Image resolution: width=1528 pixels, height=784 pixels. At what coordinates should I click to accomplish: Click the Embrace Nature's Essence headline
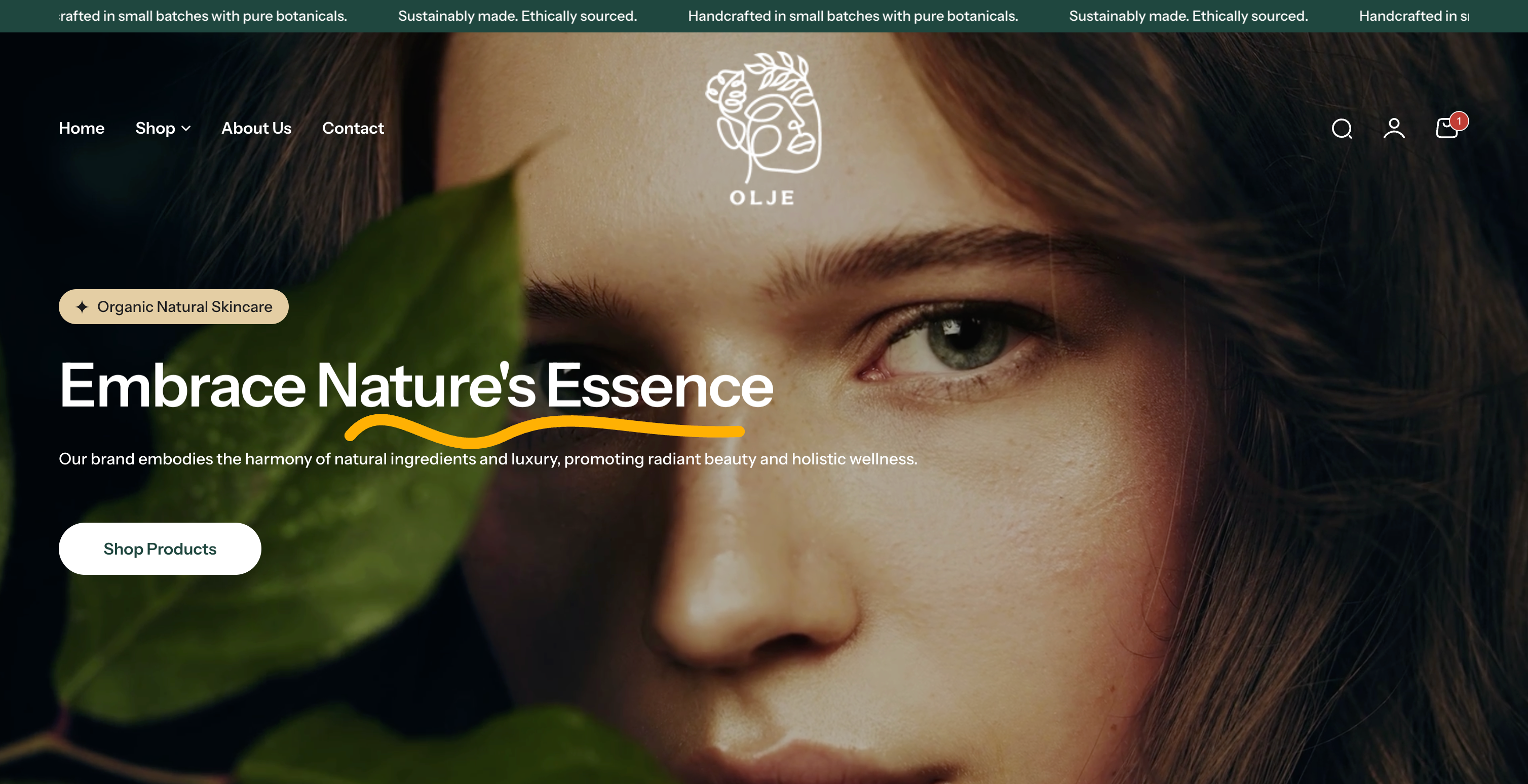coord(416,385)
